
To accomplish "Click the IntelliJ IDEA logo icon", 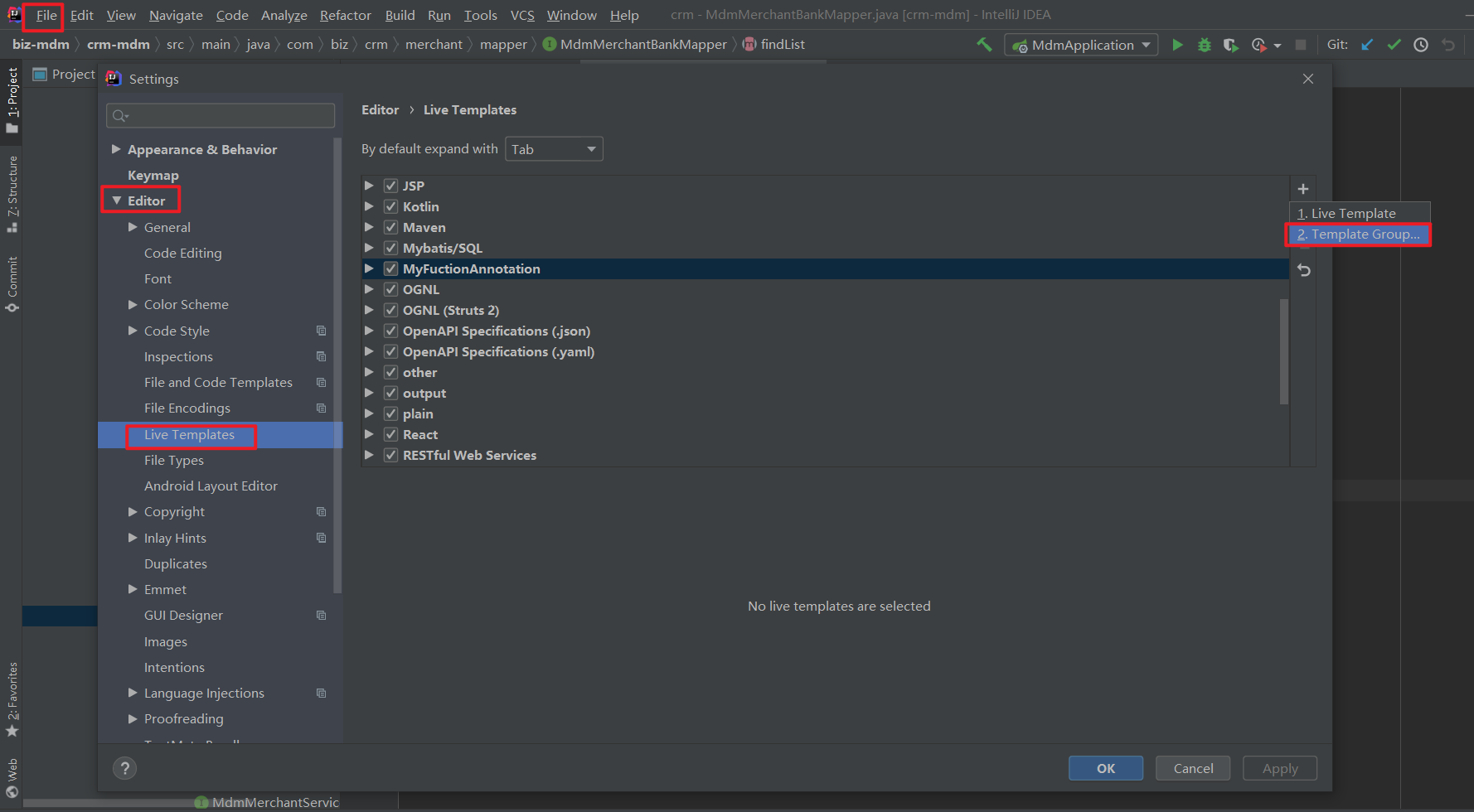I will click(x=13, y=14).
